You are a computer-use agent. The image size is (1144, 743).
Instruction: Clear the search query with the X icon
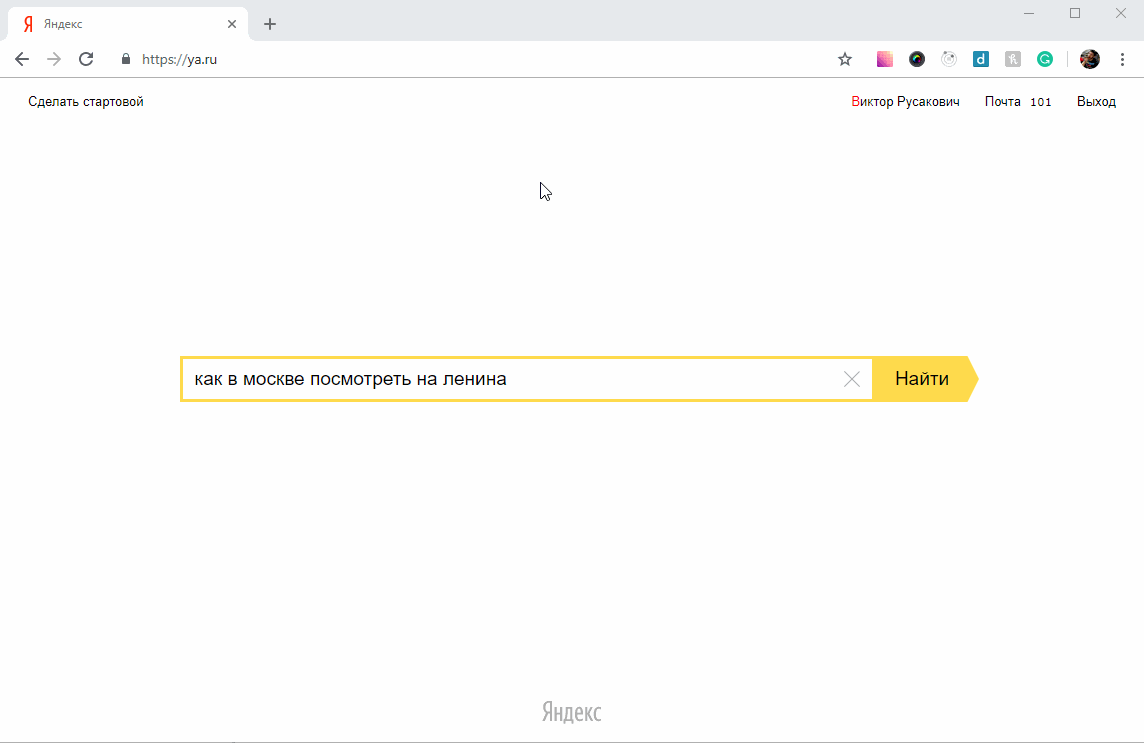point(851,379)
